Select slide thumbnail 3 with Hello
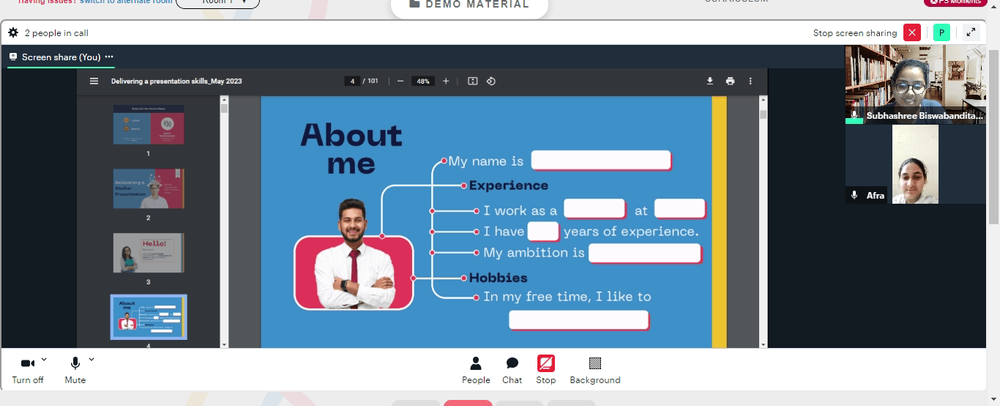Screen dimensions: 1000x406 (x=149, y=253)
